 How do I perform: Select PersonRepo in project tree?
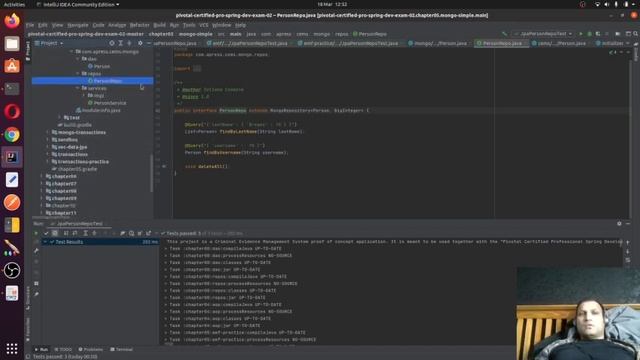[x=93, y=81]
